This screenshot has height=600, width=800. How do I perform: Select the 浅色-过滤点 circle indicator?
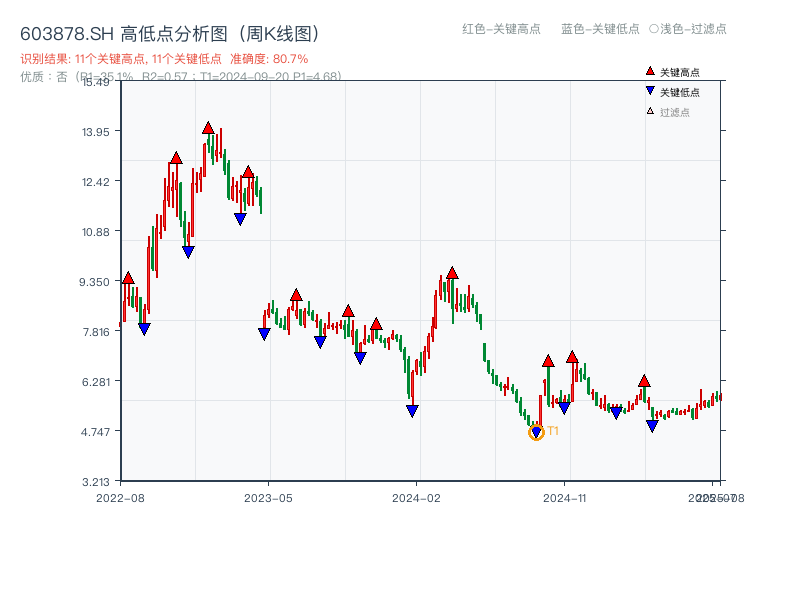tap(653, 29)
